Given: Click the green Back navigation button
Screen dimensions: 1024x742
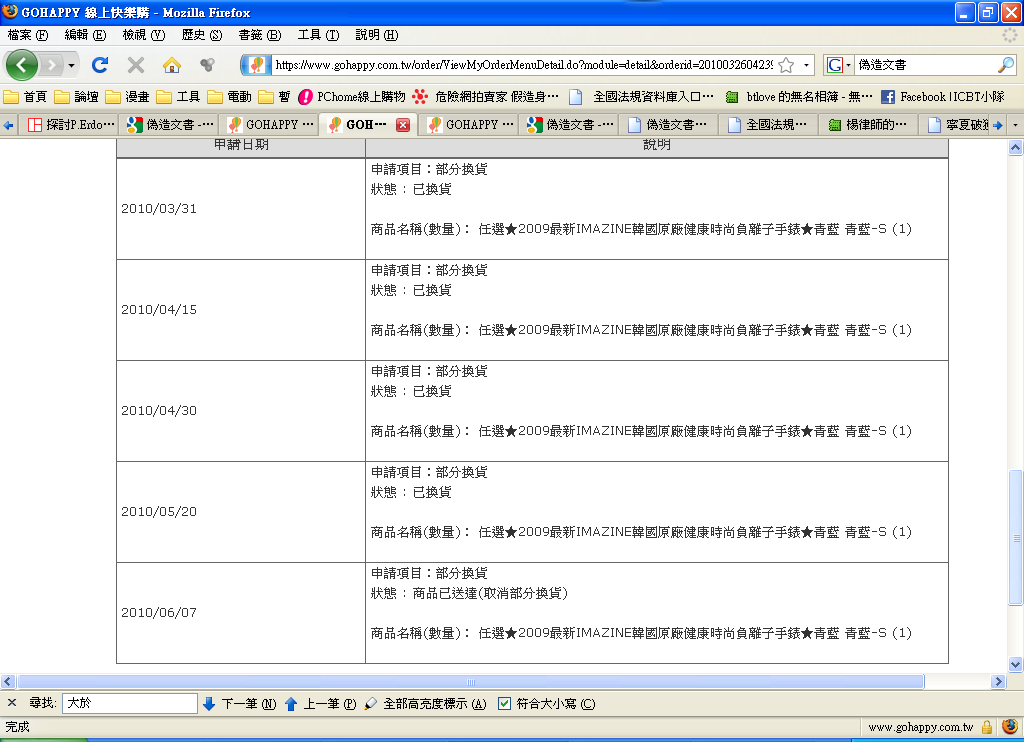Looking at the screenshot, I should click(x=22, y=65).
